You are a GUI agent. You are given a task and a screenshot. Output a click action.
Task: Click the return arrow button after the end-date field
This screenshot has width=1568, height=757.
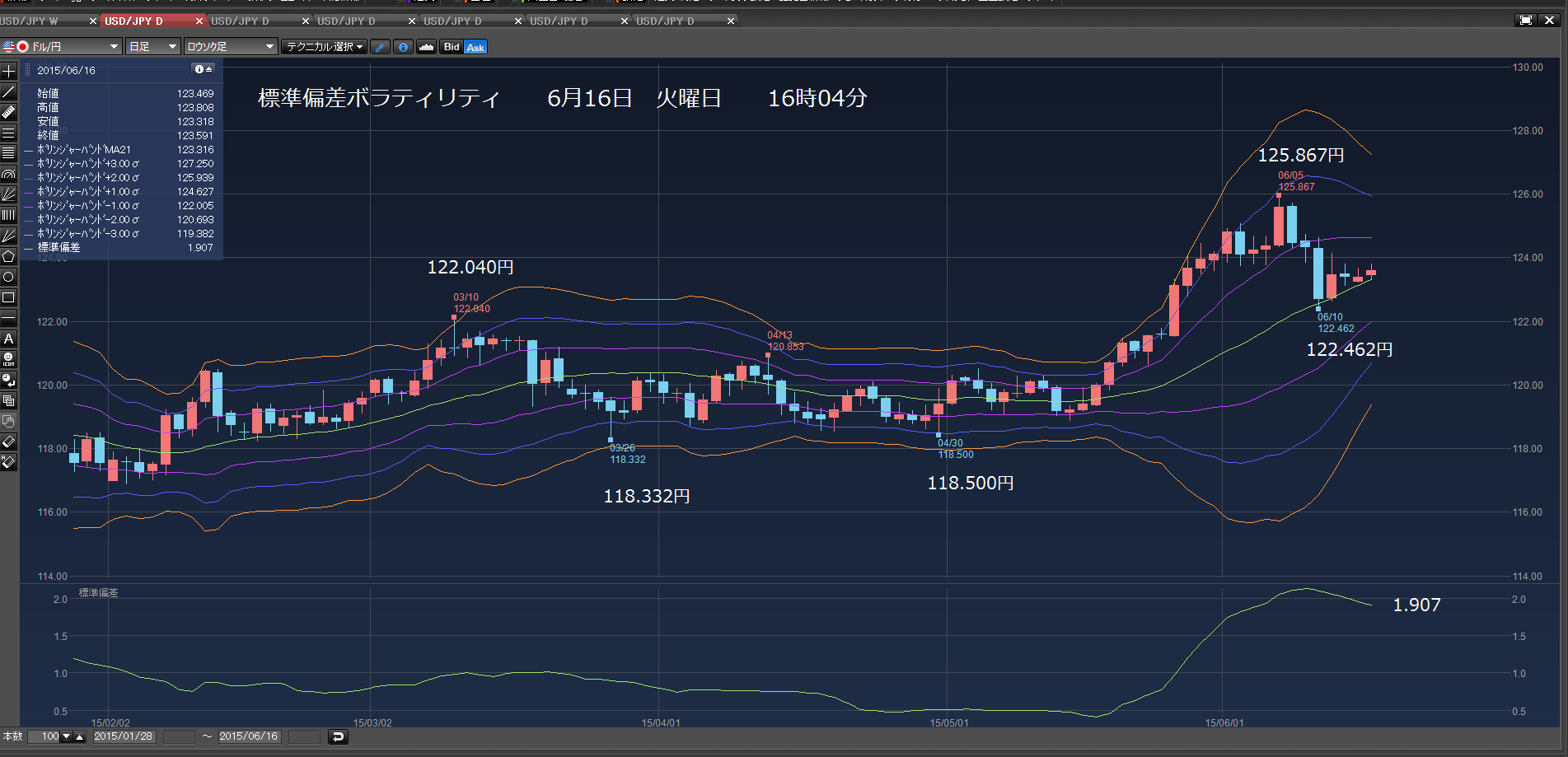tap(338, 736)
